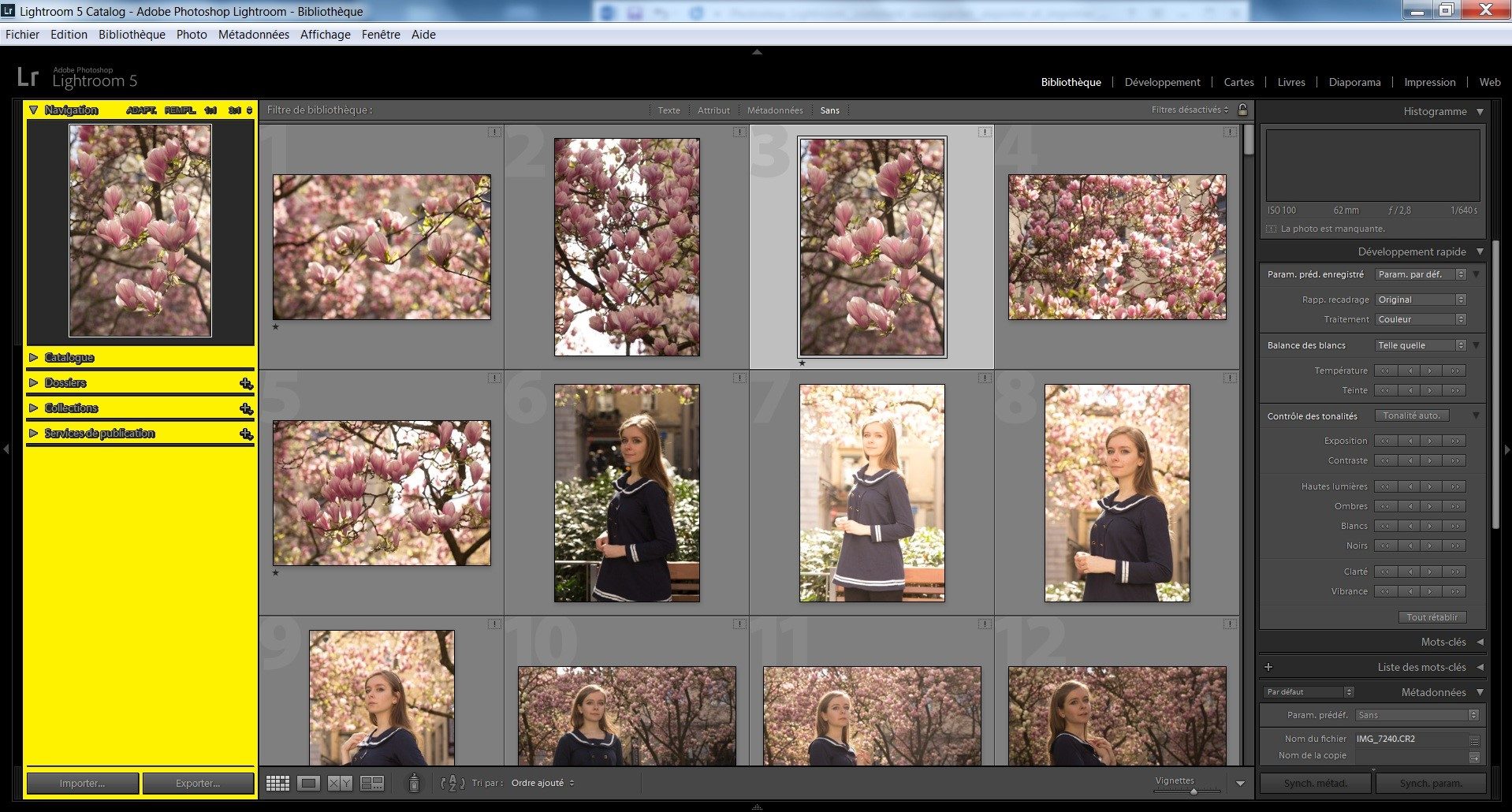The height and width of the screenshot is (812, 1512).
Task: Toggle the Métadonnées filter option
Action: (x=775, y=110)
